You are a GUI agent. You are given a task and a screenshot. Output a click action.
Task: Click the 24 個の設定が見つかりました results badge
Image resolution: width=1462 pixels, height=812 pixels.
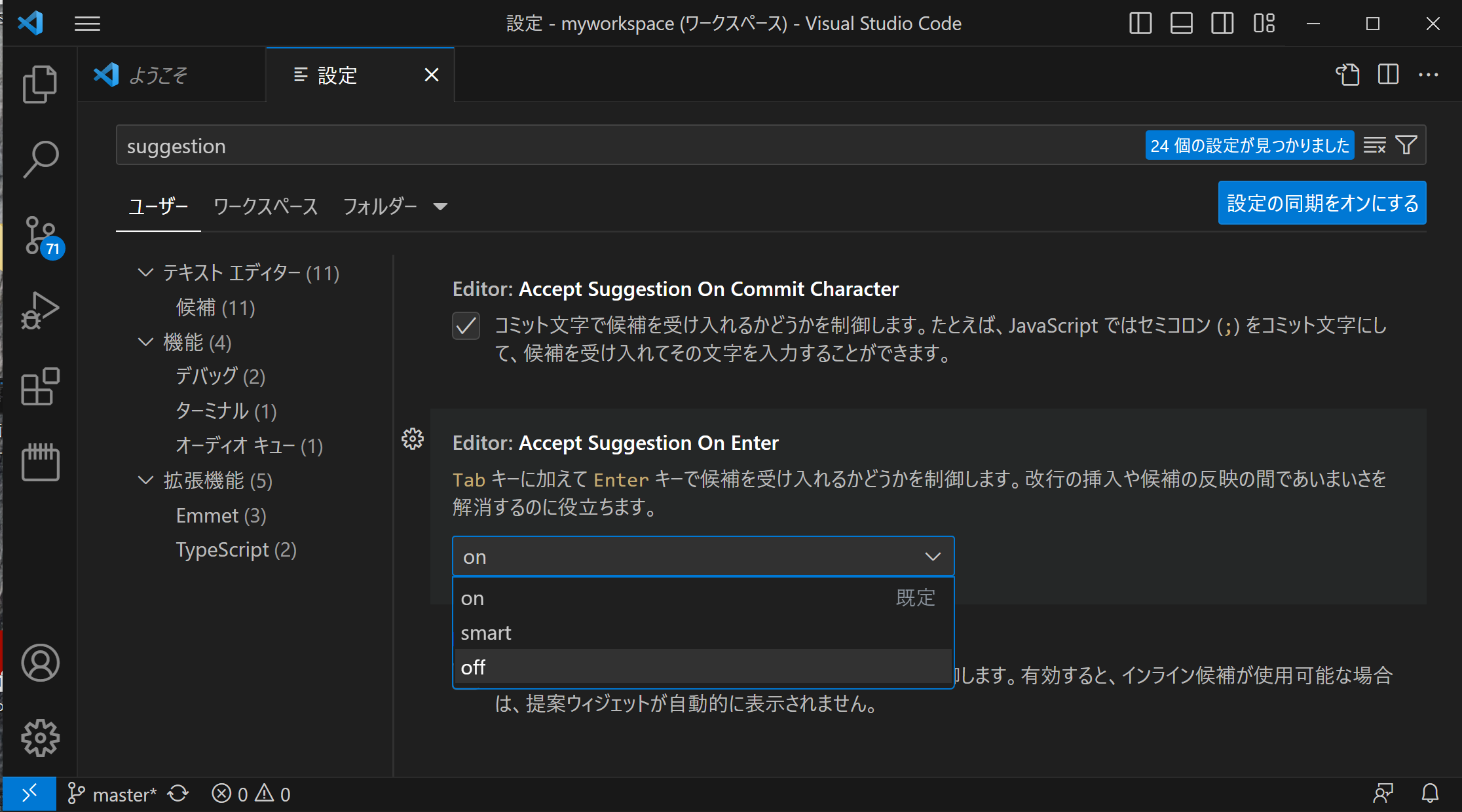click(x=1250, y=145)
